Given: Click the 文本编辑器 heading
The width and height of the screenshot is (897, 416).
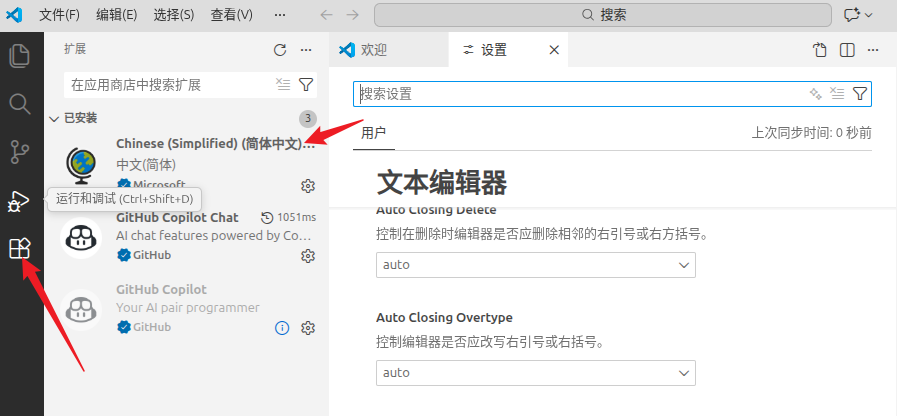Looking at the screenshot, I should (442, 183).
